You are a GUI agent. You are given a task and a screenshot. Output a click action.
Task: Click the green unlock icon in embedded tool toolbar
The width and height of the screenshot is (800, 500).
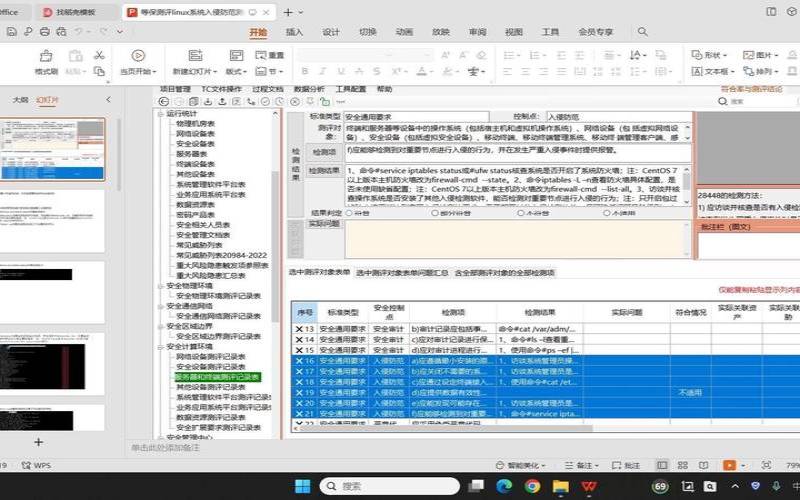pos(325,102)
